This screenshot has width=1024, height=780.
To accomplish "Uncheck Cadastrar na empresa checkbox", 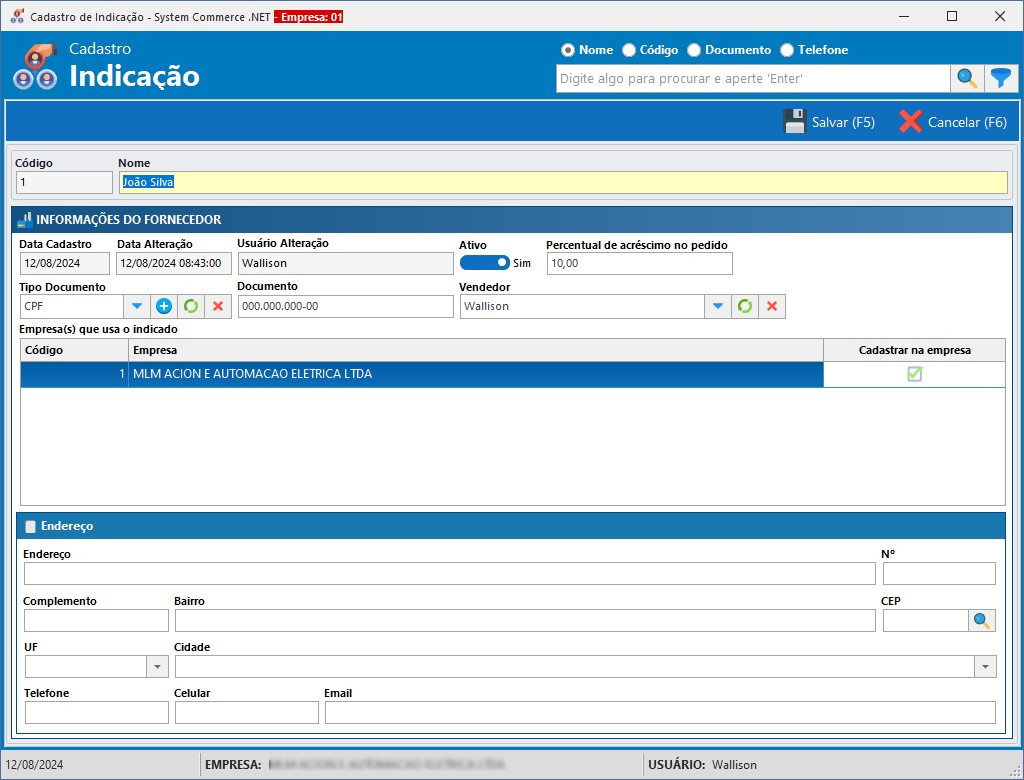I will 914,374.
